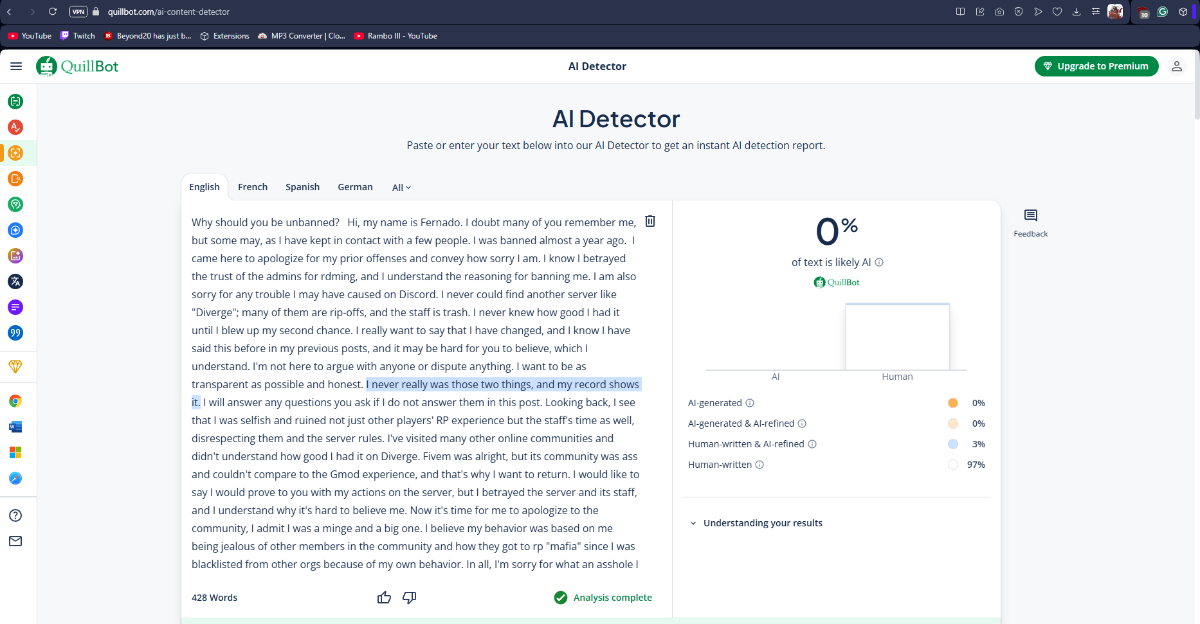Screen dimensions: 1200x624
Task: Open the Feedback panel icon
Action: (x=1031, y=216)
